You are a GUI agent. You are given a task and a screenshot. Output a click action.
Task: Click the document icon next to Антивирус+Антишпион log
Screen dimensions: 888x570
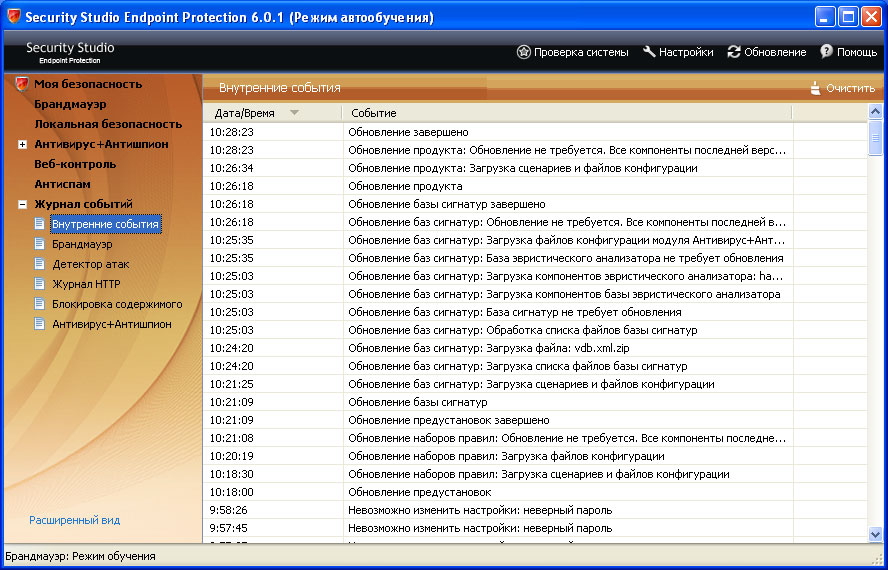pos(39,324)
